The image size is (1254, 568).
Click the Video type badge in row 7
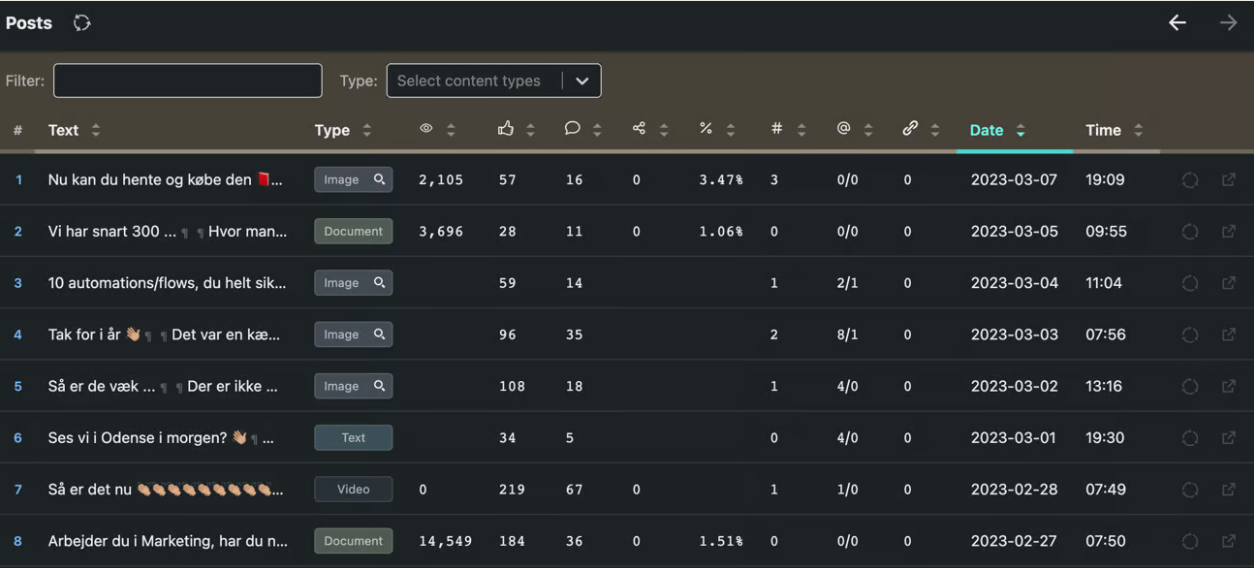pos(353,489)
